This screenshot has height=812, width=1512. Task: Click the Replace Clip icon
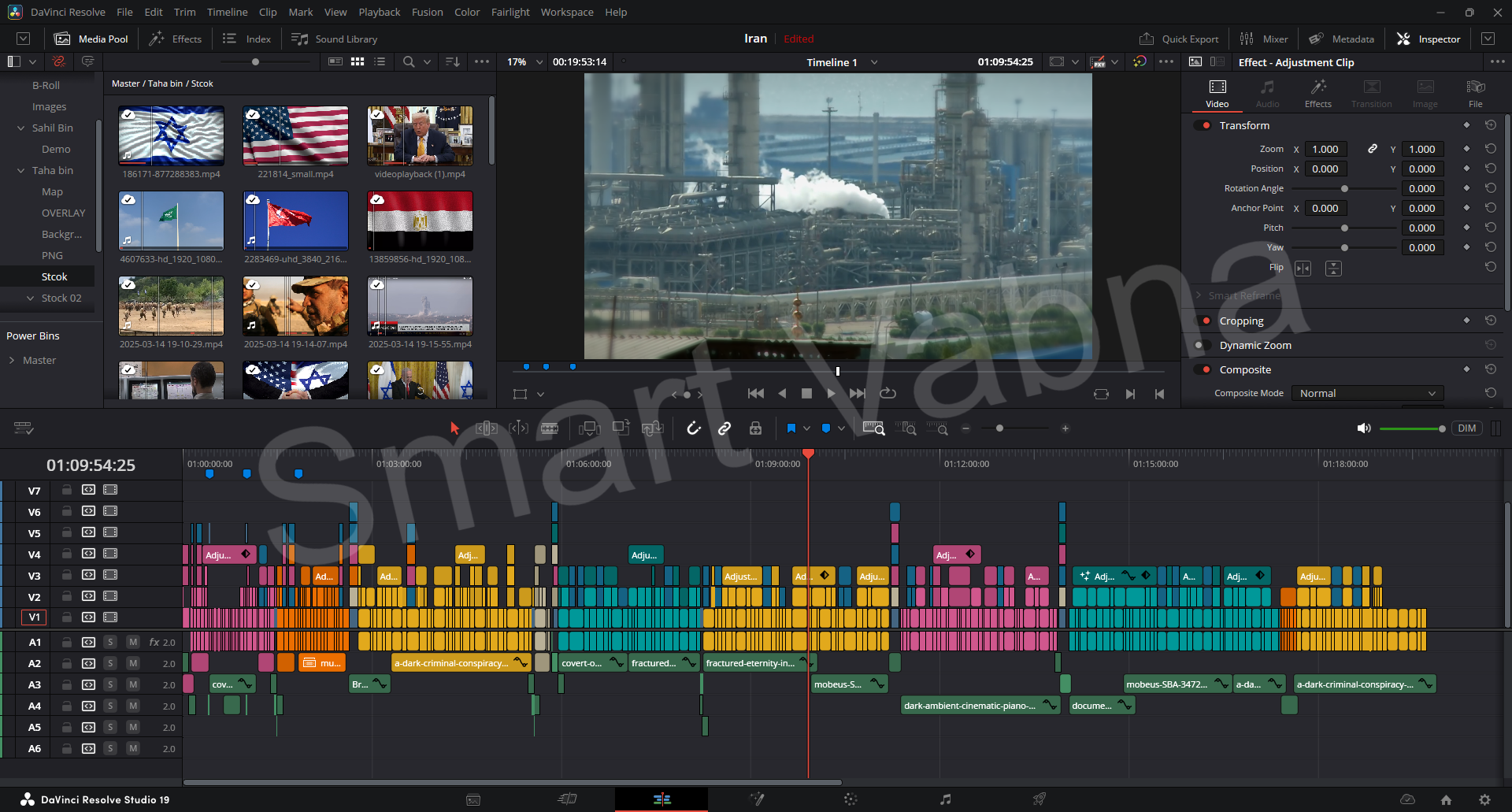coord(653,428)
